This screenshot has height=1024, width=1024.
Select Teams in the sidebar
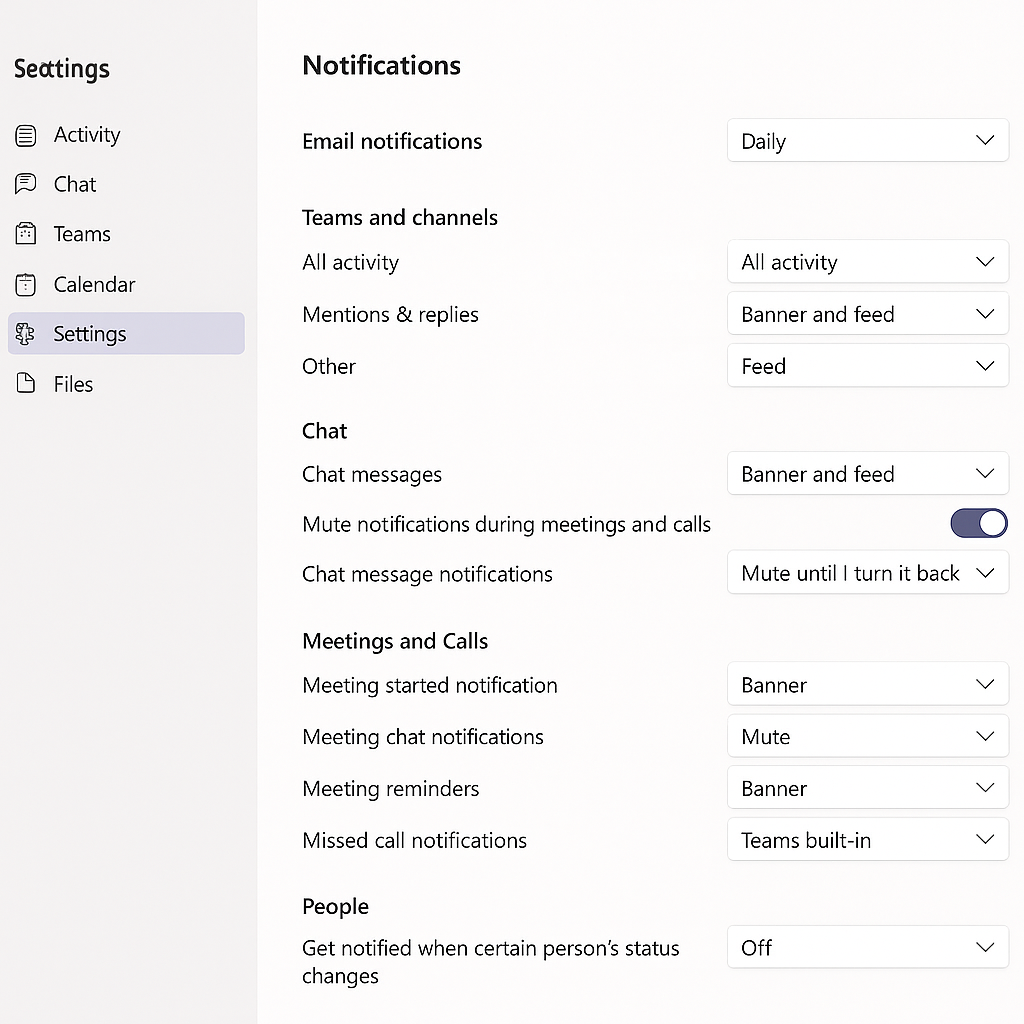point(126,234)
